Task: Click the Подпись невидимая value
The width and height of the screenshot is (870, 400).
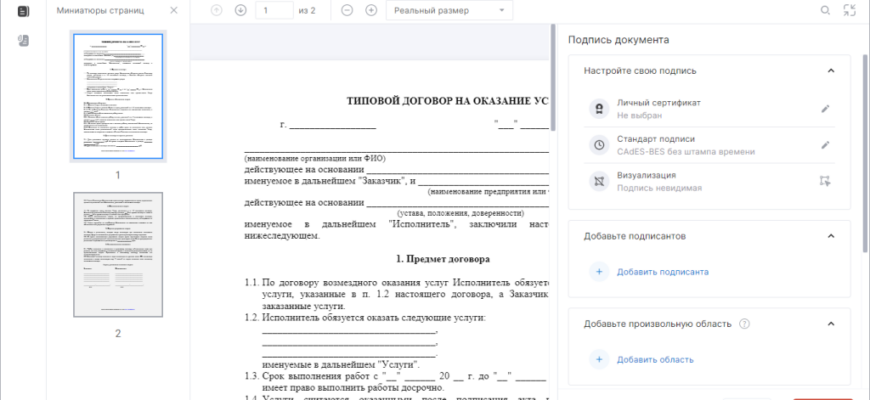Action: [659, 188]
